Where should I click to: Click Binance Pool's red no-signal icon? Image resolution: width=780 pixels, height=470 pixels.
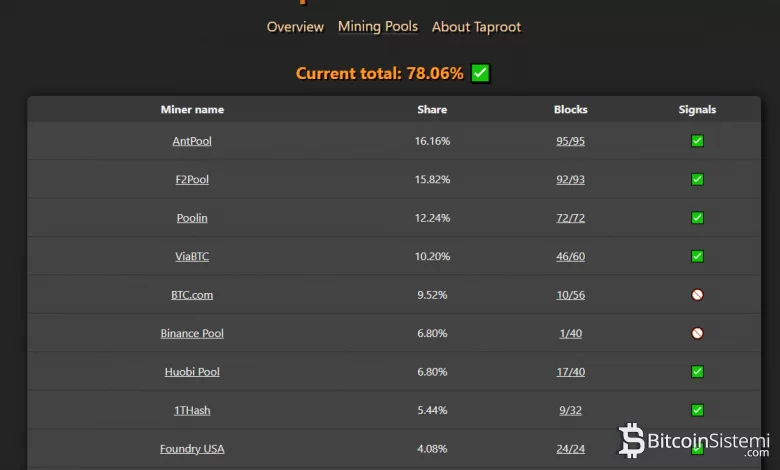point(697,333)
